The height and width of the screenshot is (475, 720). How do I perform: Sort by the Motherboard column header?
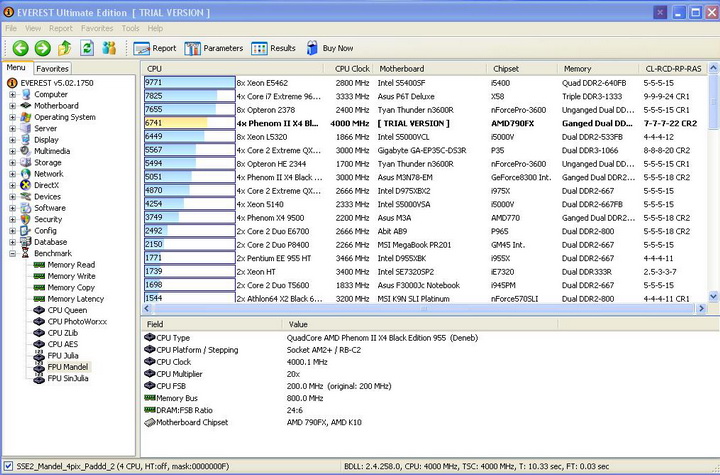tap(430, 69)
